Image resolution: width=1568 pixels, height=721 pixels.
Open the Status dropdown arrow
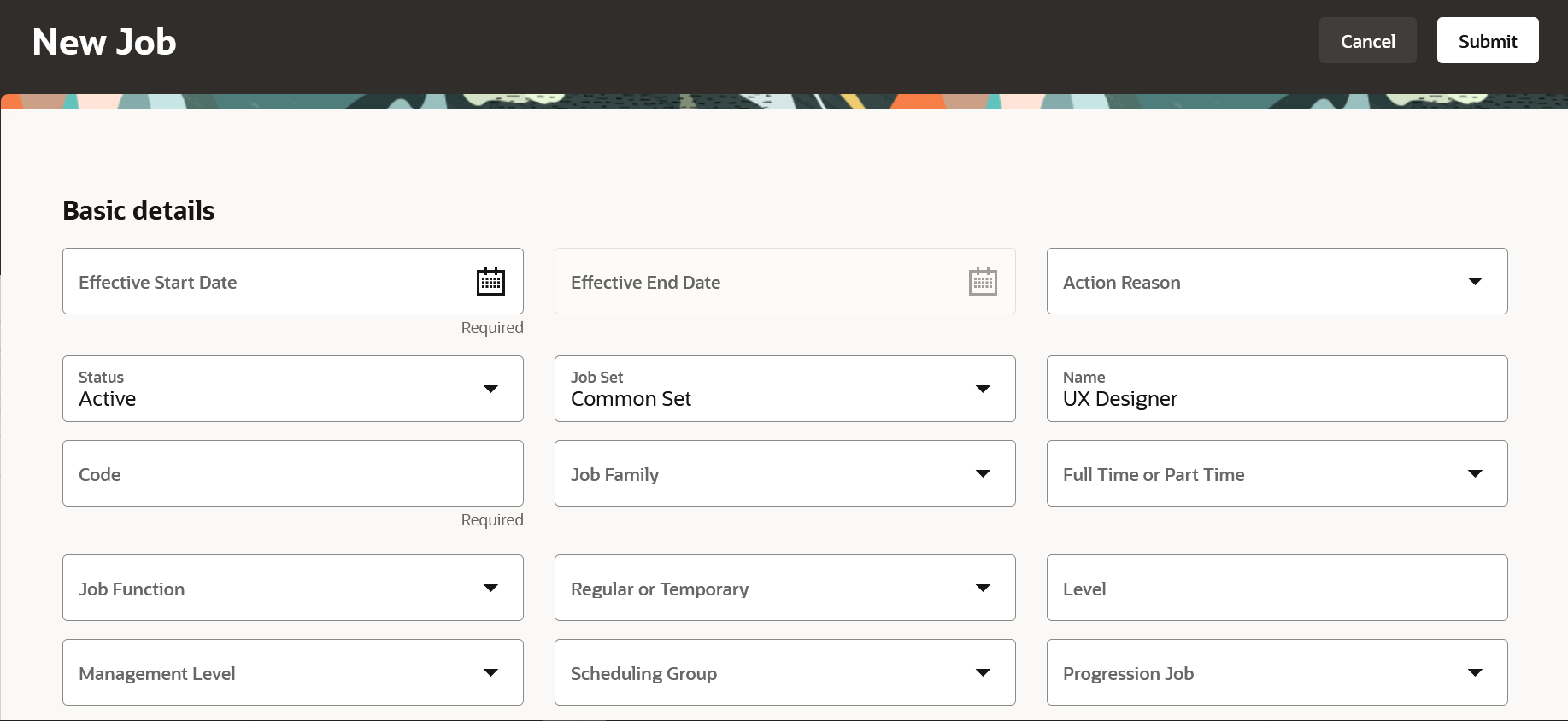coord(490,389)
